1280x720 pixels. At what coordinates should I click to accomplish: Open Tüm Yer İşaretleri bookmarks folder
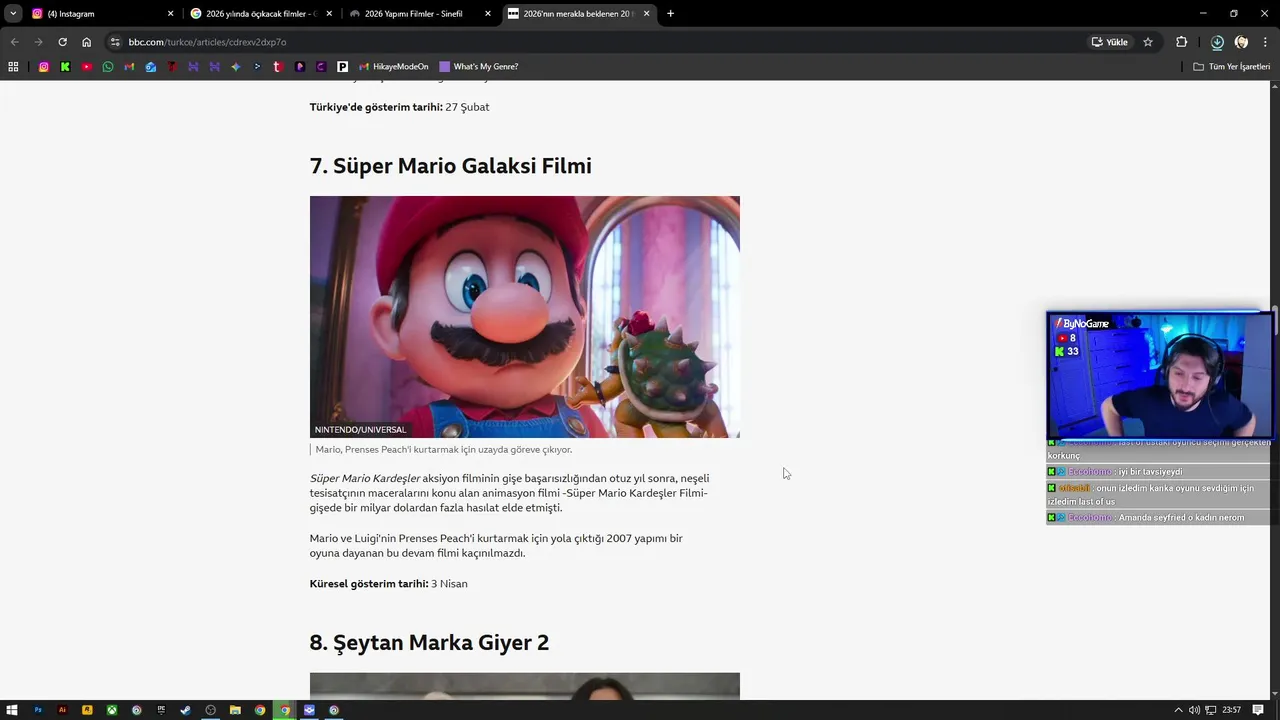[1232, 67]
